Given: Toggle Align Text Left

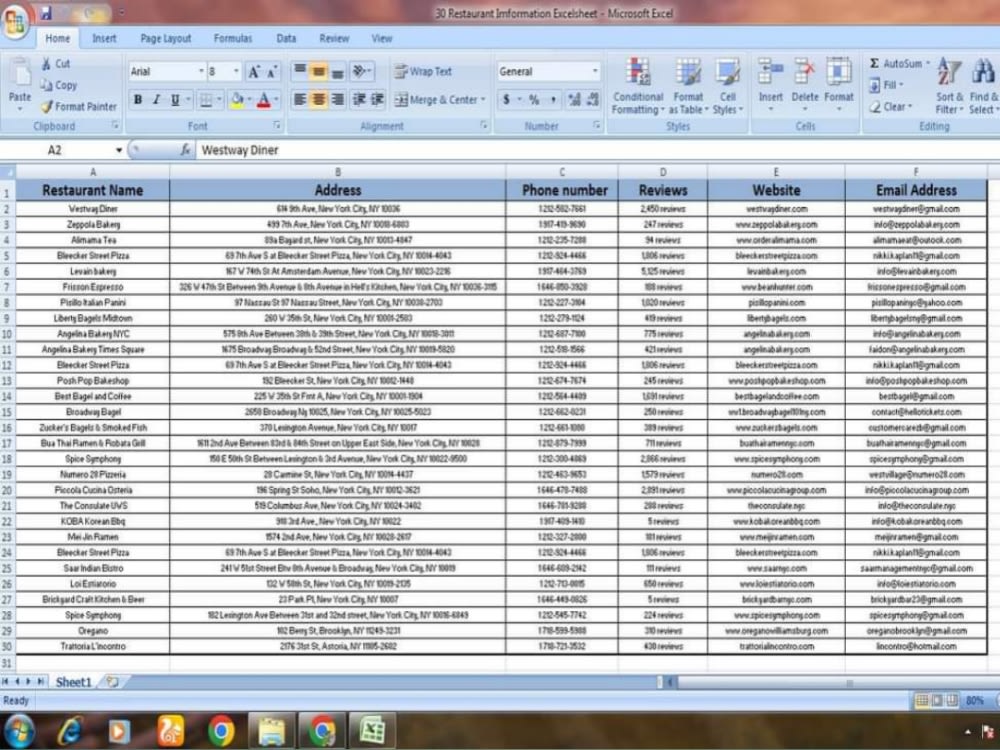Looking at the screenshot, I should [x=299, y=99].
